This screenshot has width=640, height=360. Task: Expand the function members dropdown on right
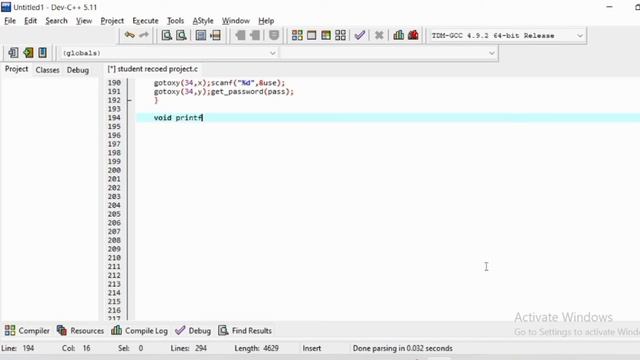(491, 53)
